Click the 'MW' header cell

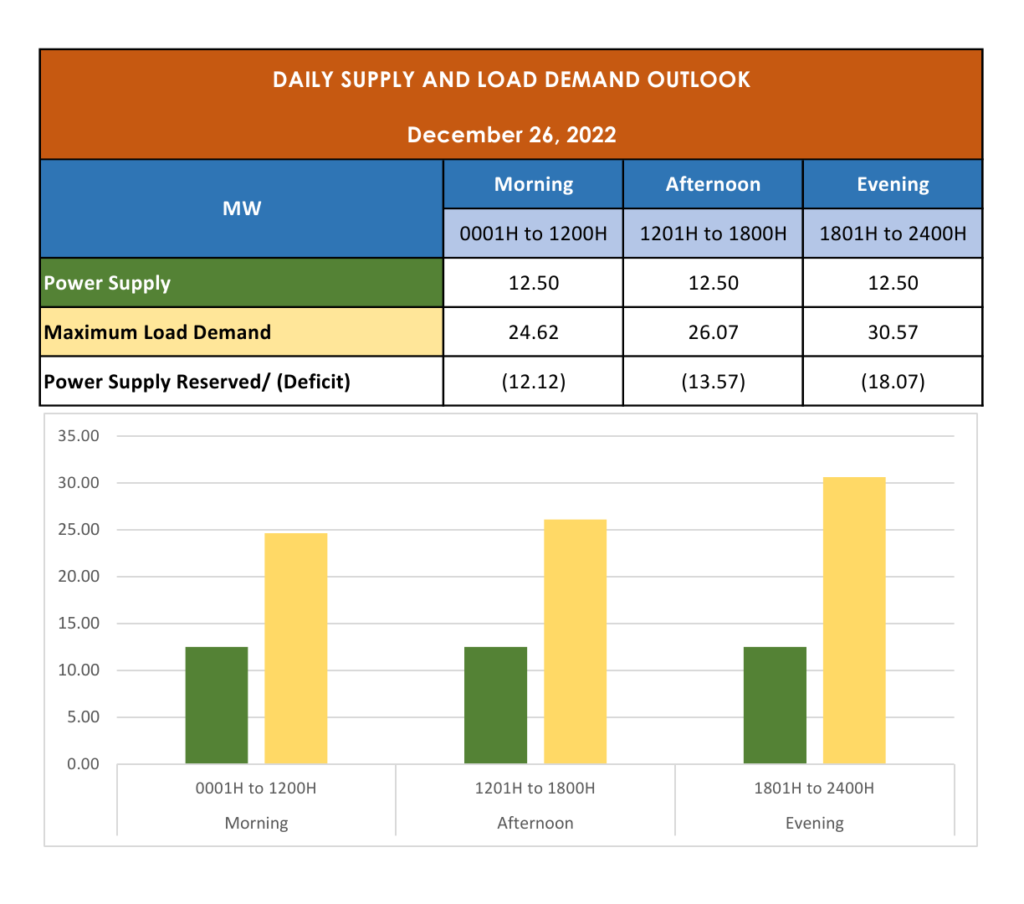pyautogui.click(x=242, y=209)
